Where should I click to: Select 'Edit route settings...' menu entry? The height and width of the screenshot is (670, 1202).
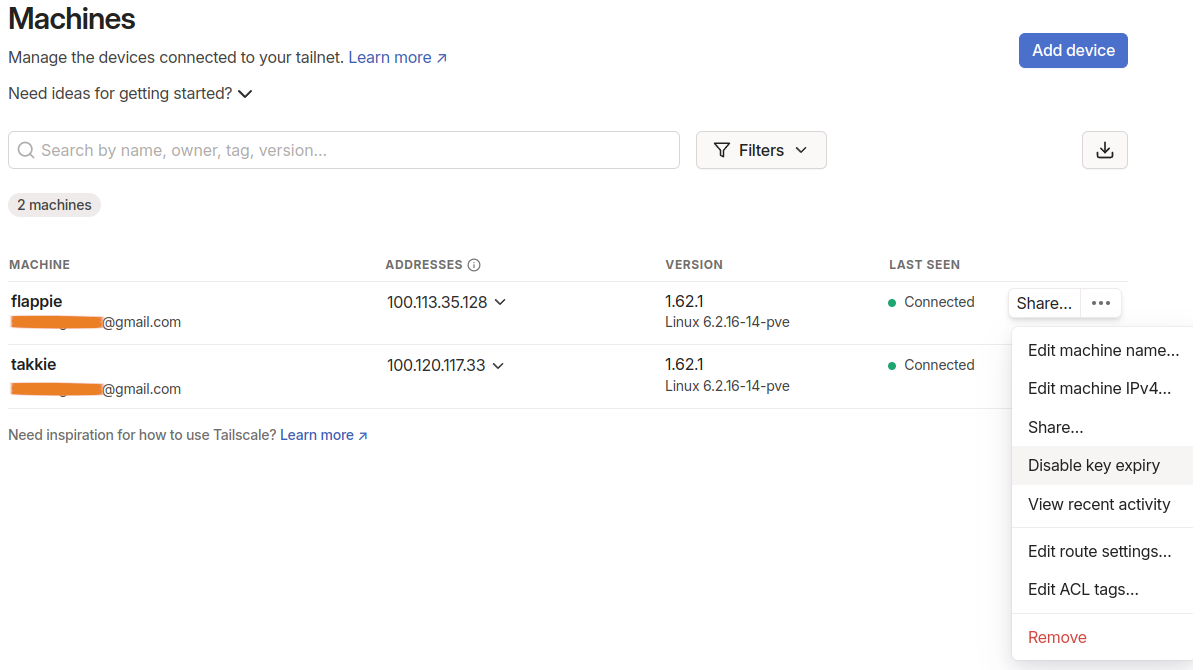[x=1103, y=551]
